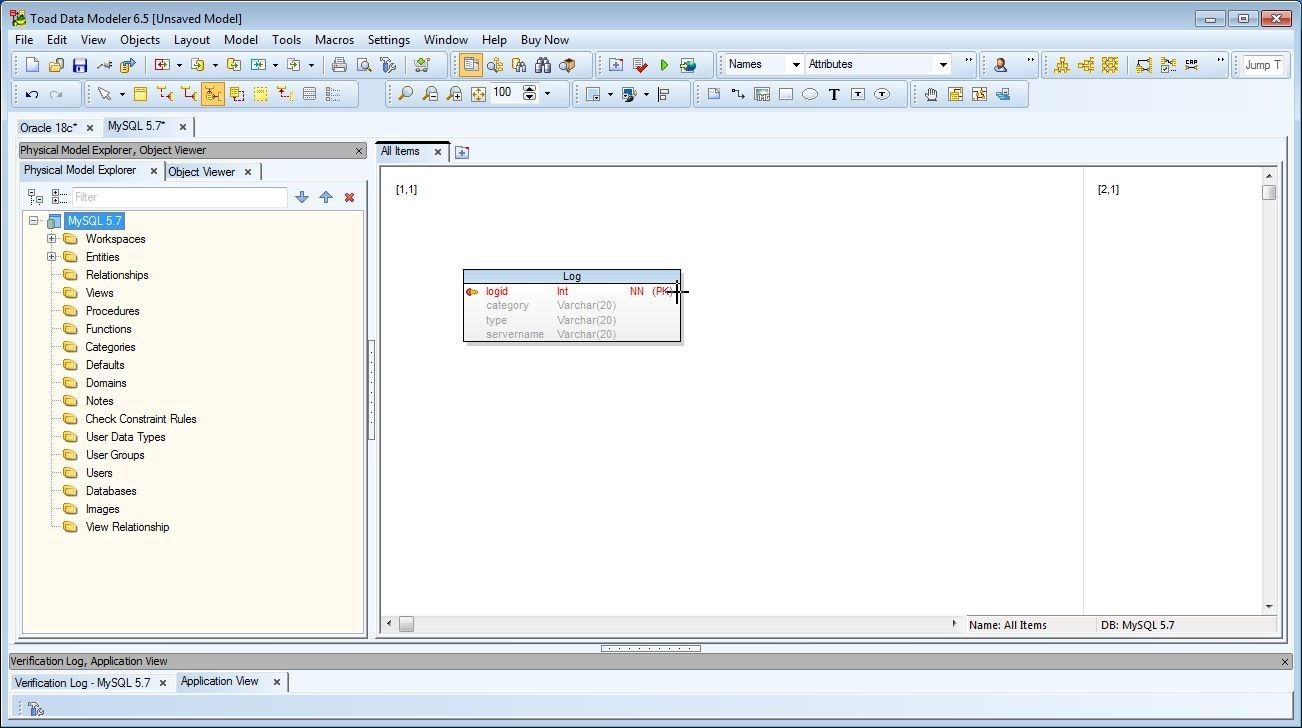Click the user profile icon in toolbar

coord(1000,65)
